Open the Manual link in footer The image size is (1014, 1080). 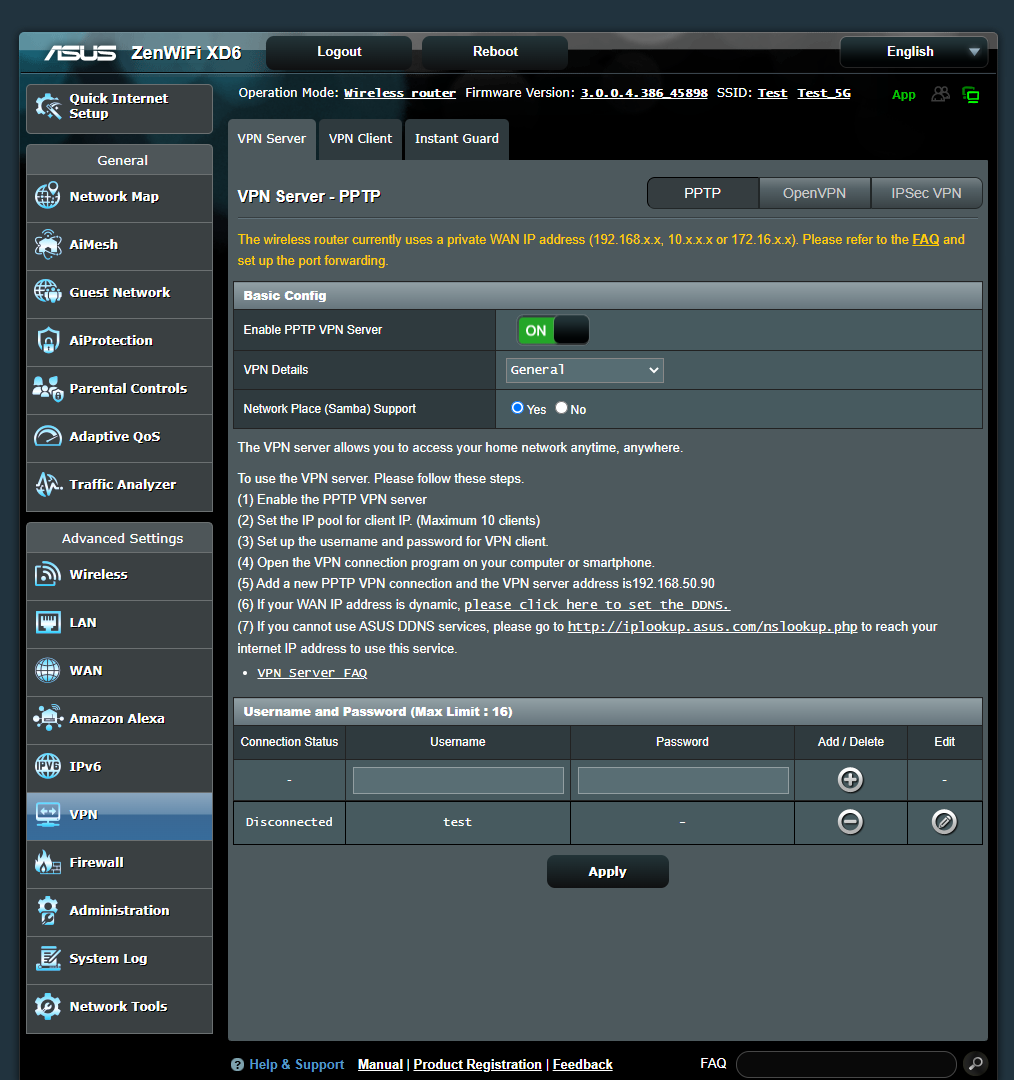pos(380,1065)
